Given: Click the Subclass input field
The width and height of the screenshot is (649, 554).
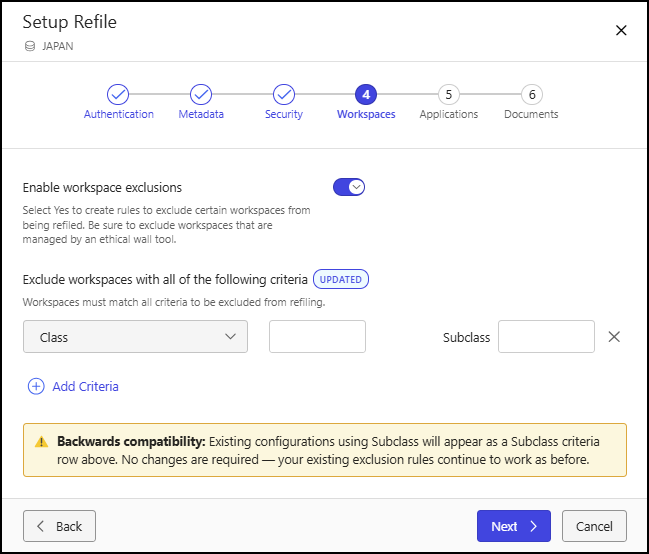Looking at the screenshot, I should [x=546, y=337].
